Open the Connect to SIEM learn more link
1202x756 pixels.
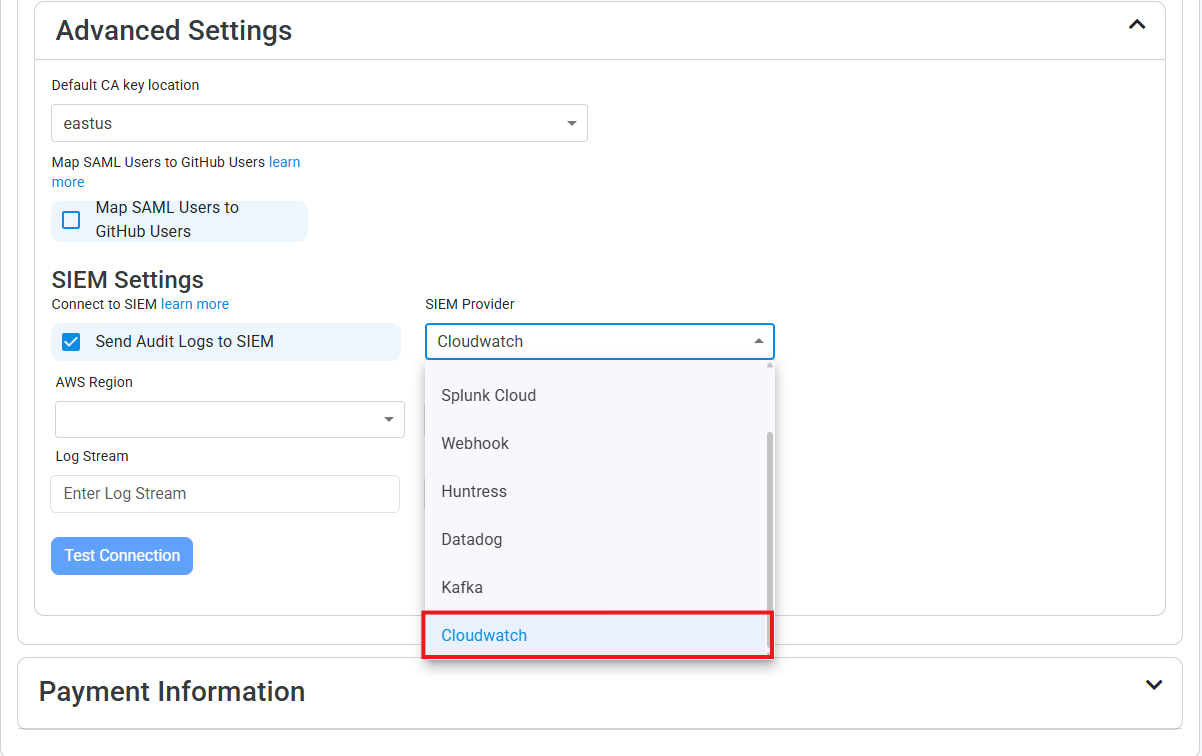tap(194, 303)
